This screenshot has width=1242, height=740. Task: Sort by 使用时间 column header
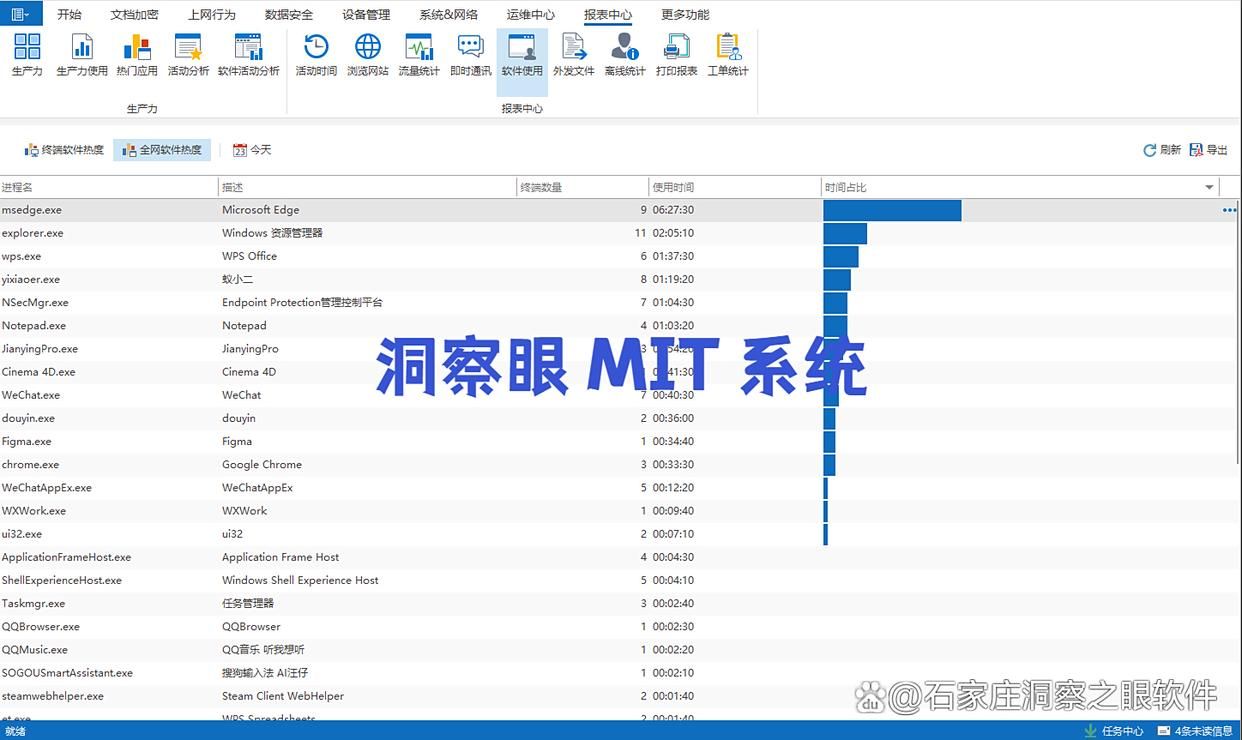tap(735, 187)
